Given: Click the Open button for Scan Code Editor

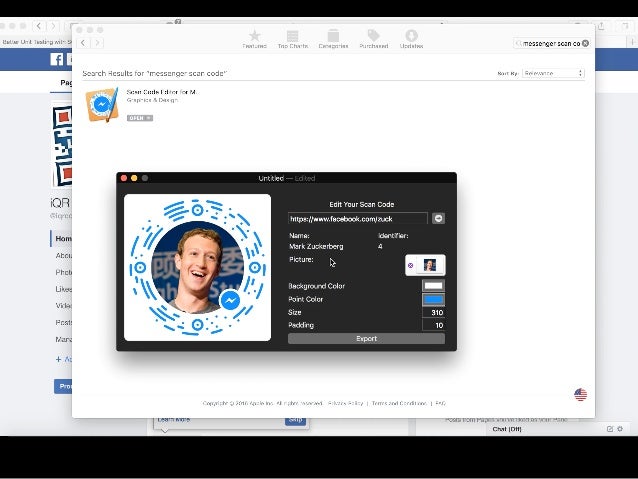Looking at the screenshot, I should [140, 118].
